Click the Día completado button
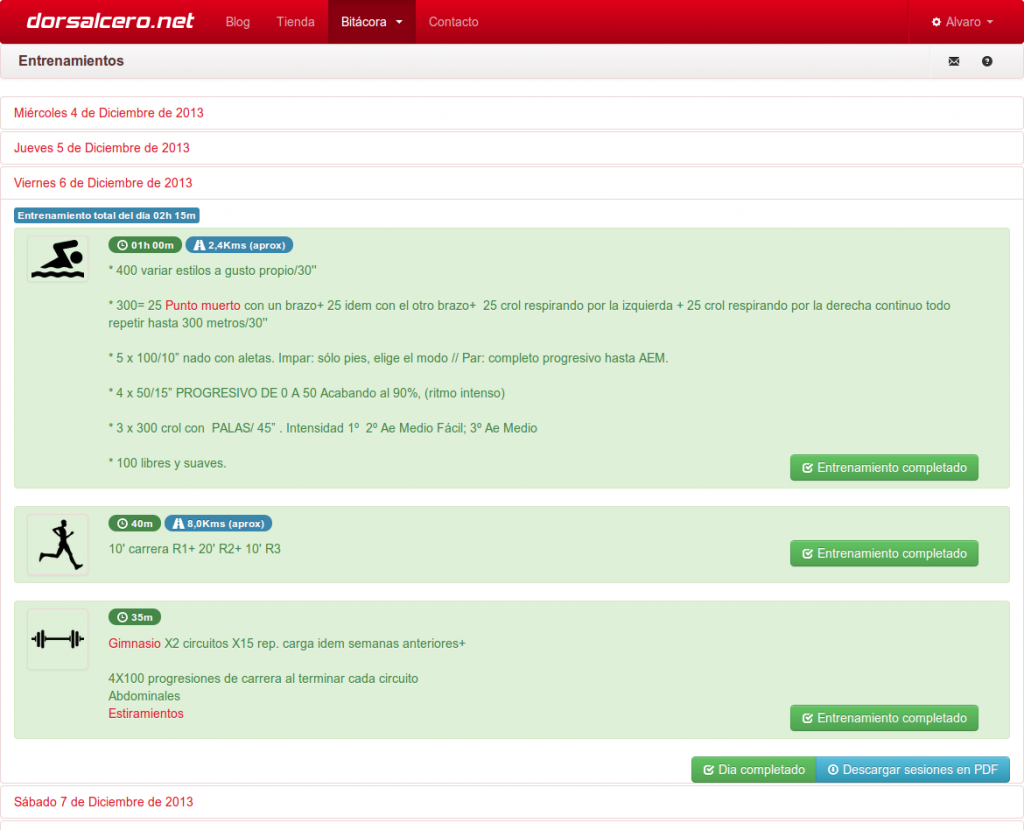 click(754, 770)
